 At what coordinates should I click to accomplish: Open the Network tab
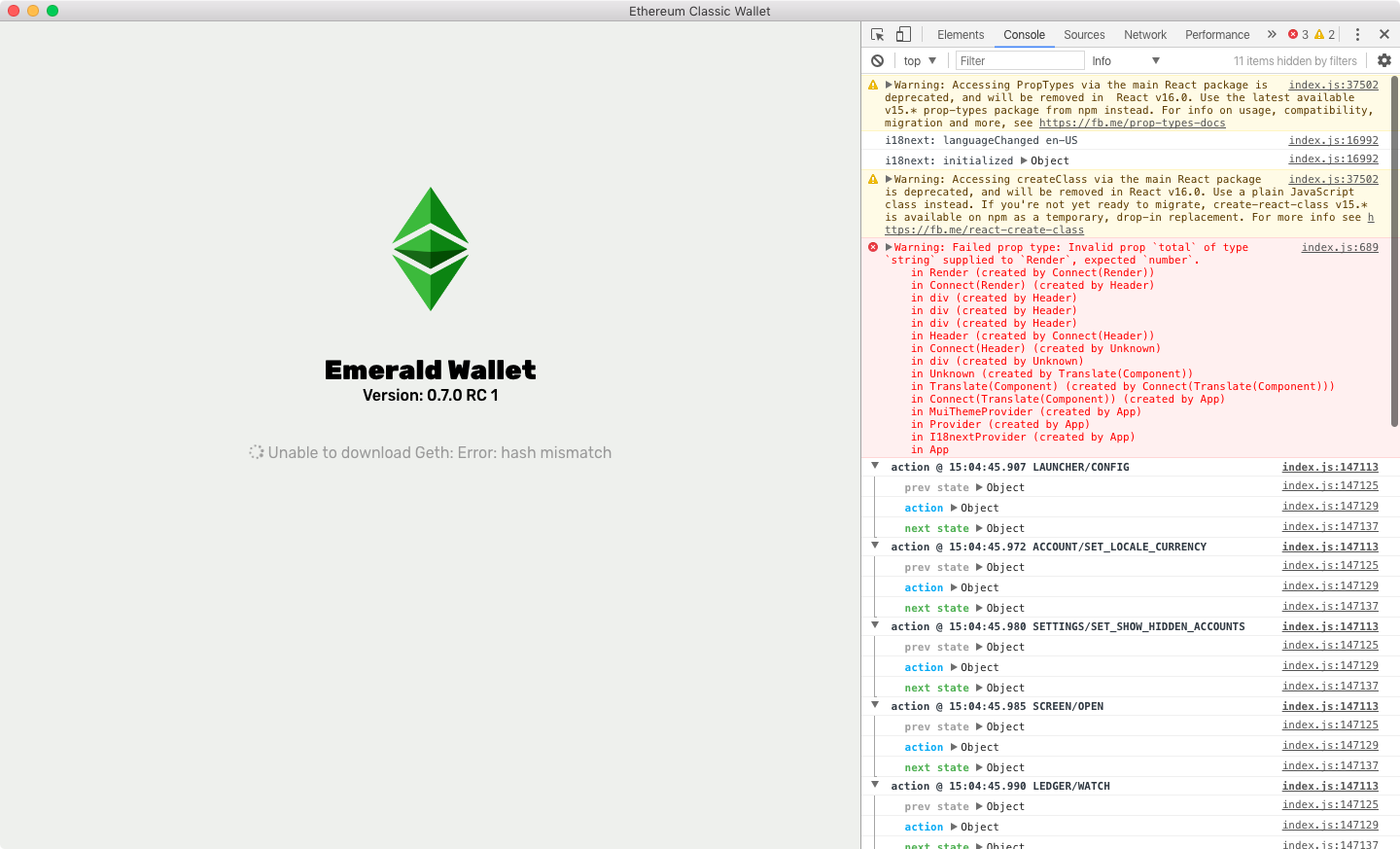[x=1145, y=34]
